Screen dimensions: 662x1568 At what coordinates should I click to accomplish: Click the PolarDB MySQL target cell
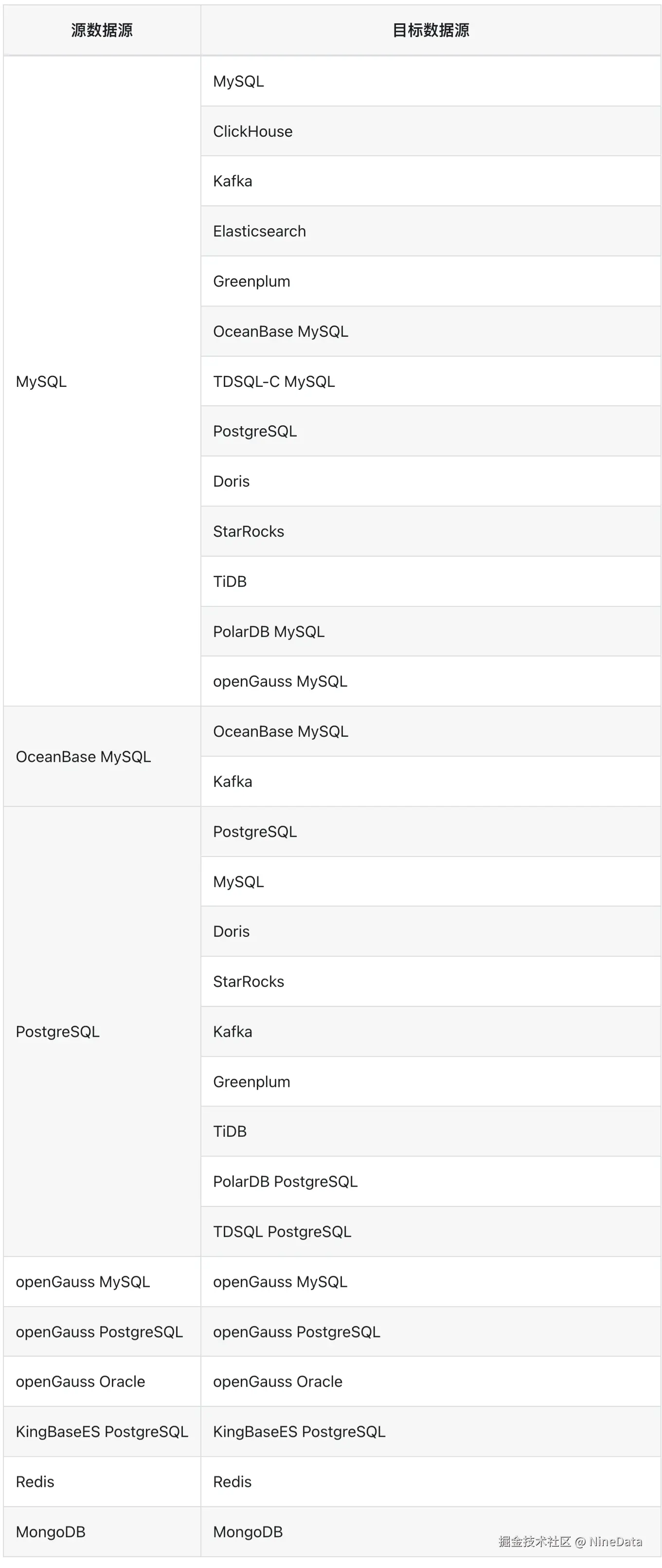[431, 632]
